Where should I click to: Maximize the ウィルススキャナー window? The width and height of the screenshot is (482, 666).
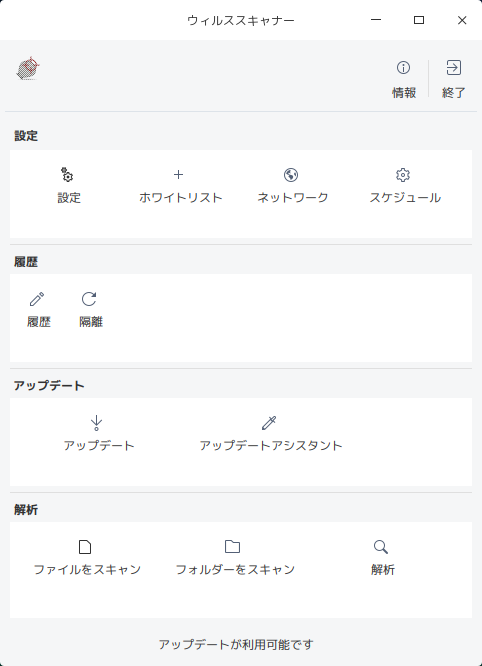click(419, 20)
